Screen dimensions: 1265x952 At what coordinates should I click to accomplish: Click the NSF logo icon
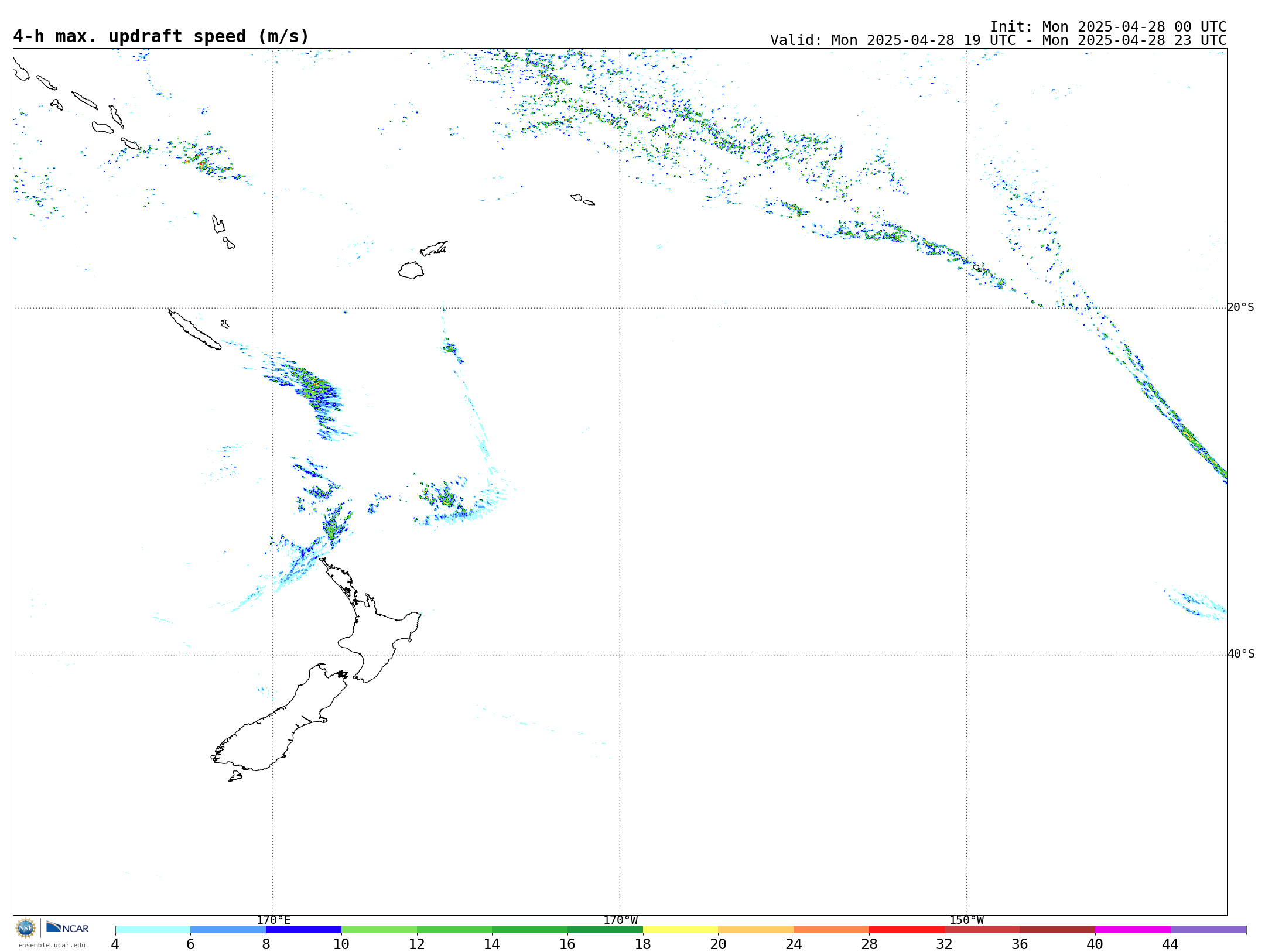pos(25,928)
